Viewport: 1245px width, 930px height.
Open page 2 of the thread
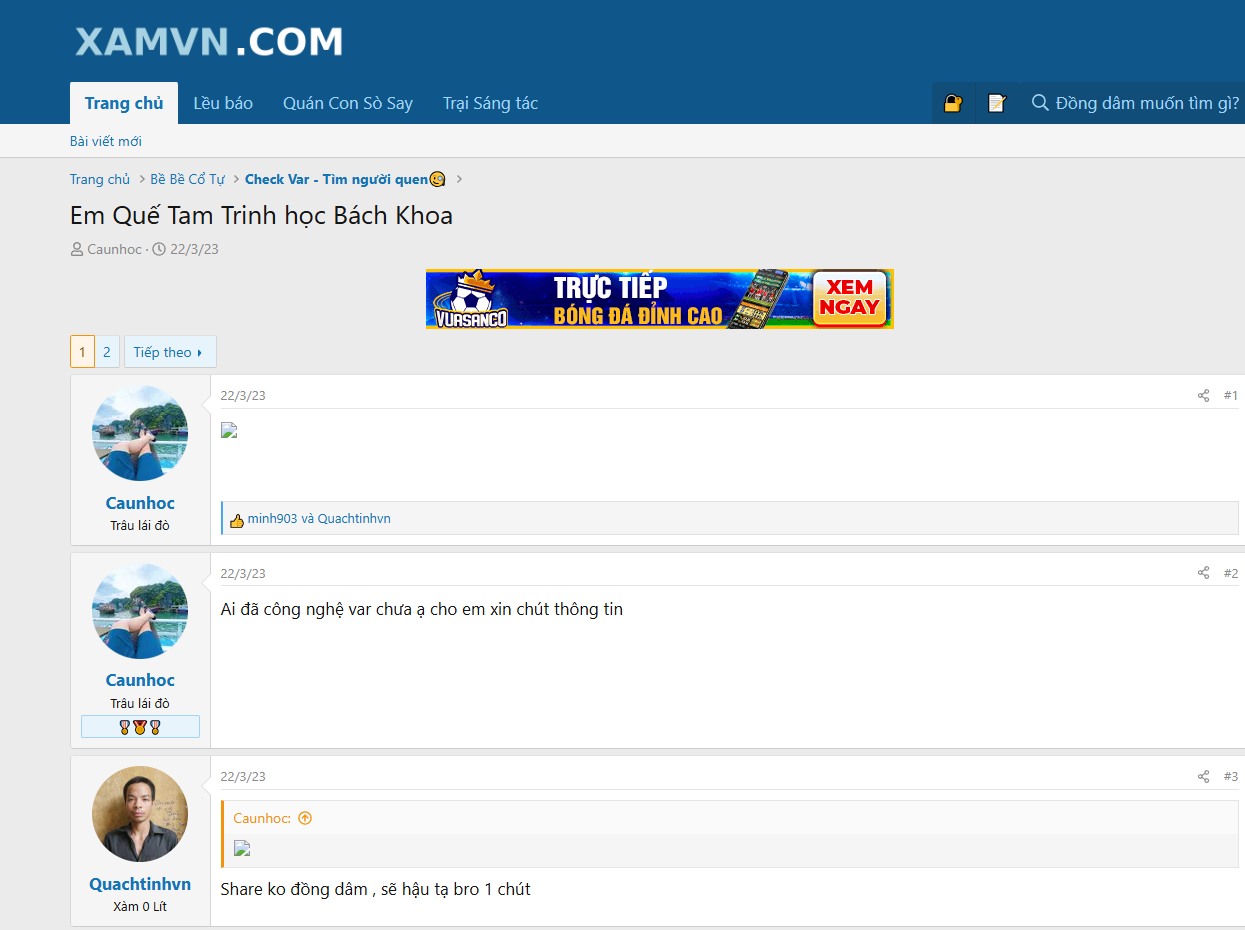pyautogui.click(x=107, y=352)
